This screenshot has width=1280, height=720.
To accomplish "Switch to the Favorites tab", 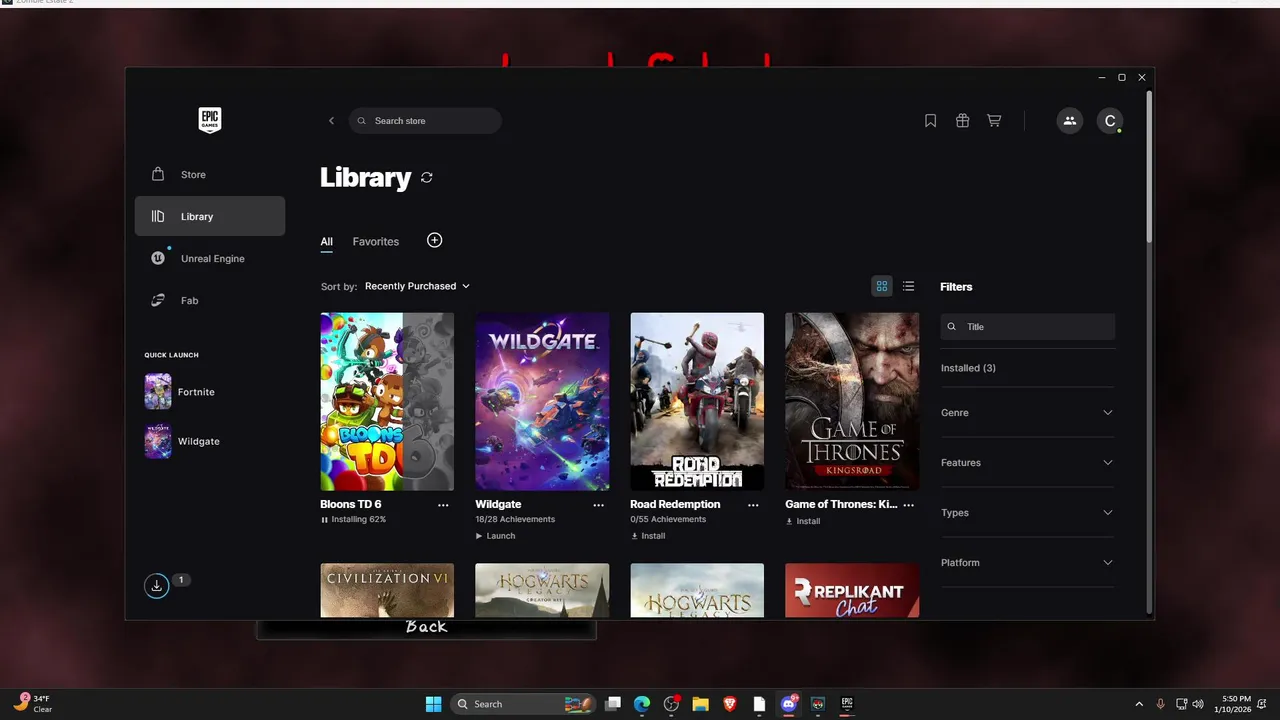I will point(376,242).
